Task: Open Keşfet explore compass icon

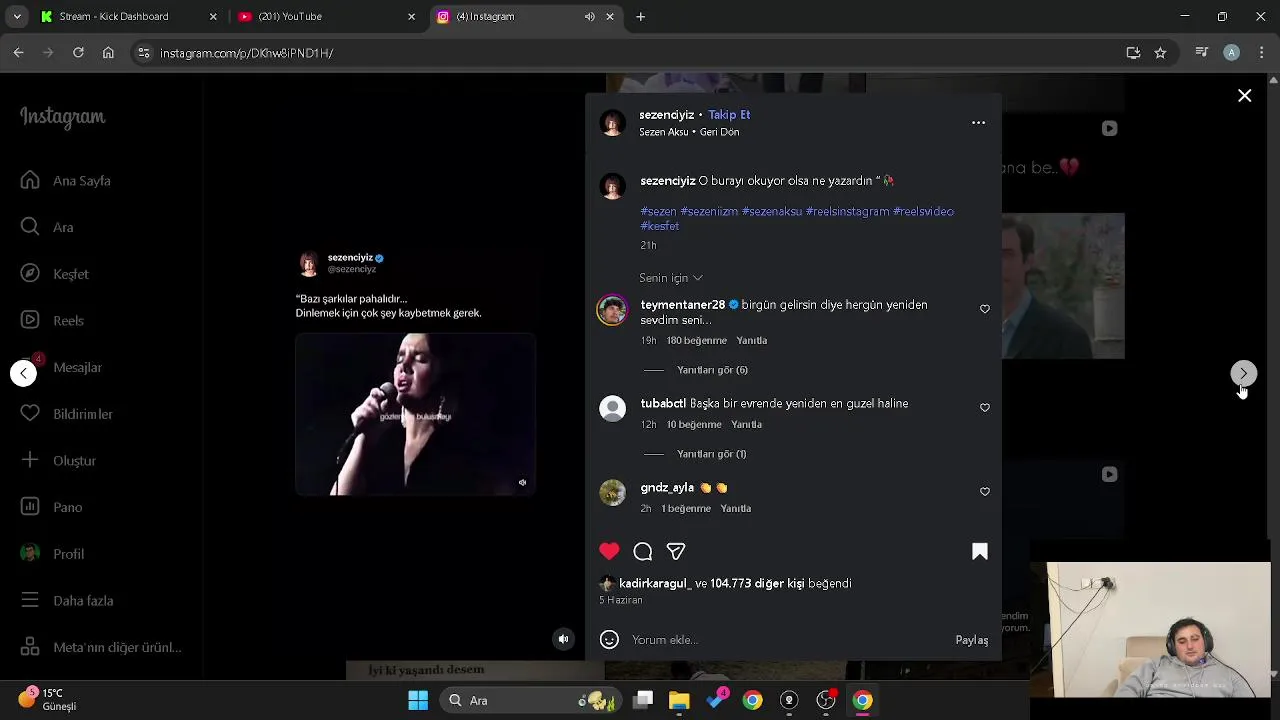Action: (x=30, y=273)
